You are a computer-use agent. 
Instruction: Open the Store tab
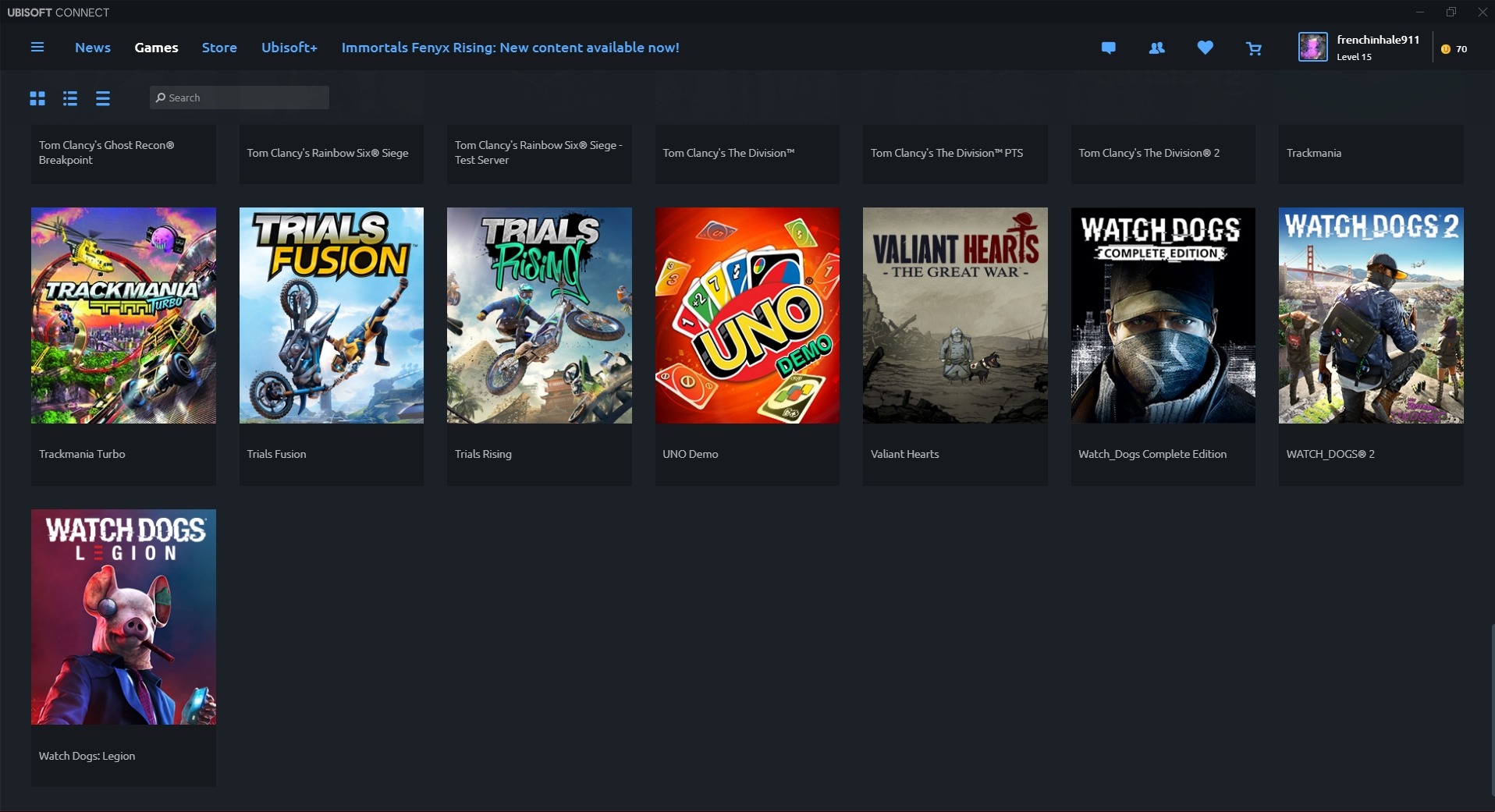[219, 48]
